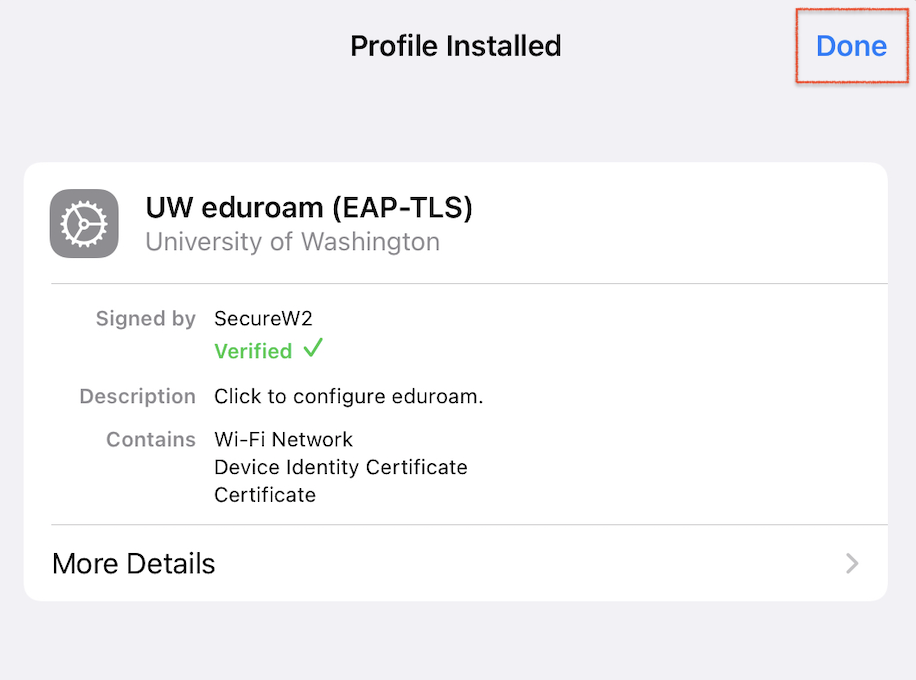Select the Click to configure eduroam text
The height and width of the screenshot is (680, 916).
click(x=349, y=397)
